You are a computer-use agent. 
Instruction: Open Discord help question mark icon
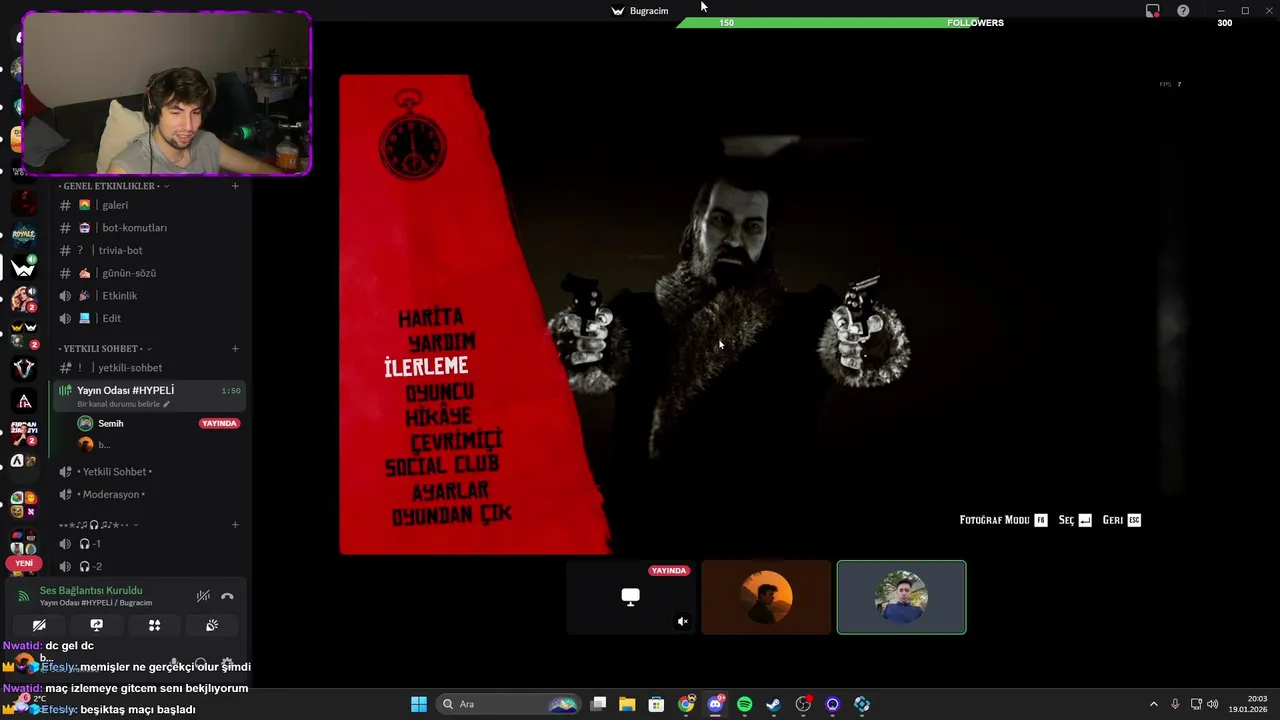[x=1183, y=11]
